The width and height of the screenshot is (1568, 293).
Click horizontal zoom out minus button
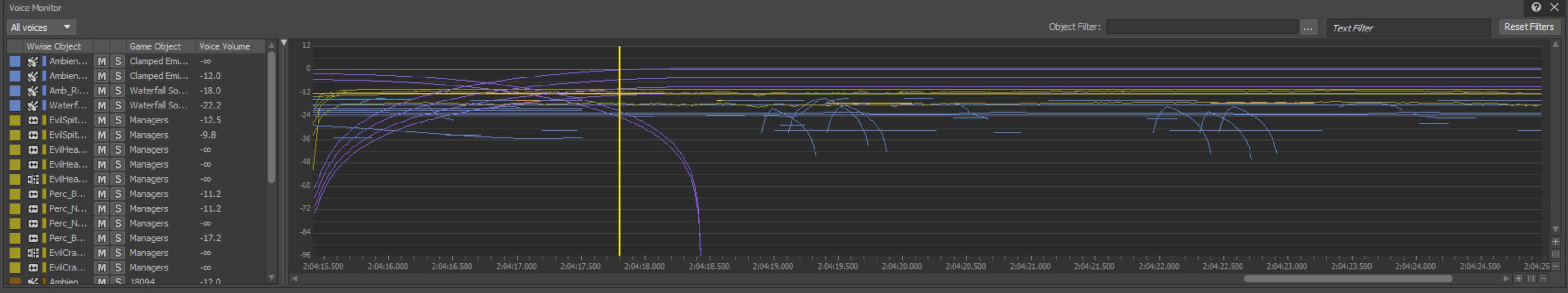pyautogui.click(x=1543, y=278)
